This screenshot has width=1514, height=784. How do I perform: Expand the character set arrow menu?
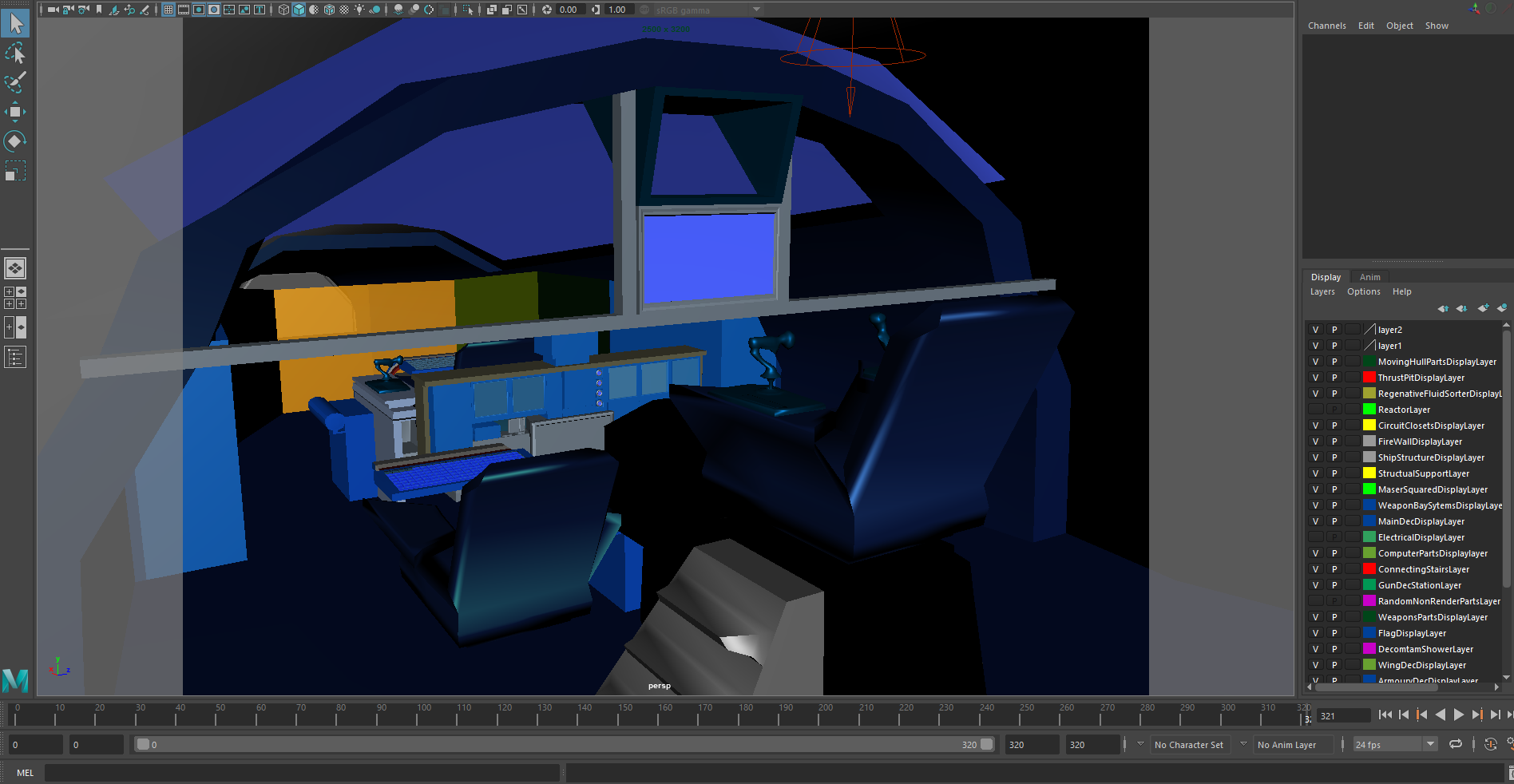(x=1139, y=744)
